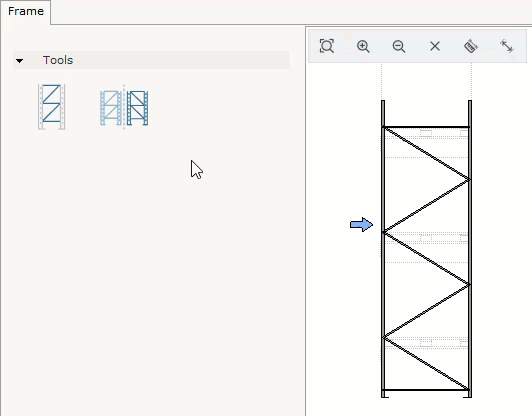This screenshot has width=532, height=416.
Task: Select the lowest diagonal brace
Action: click(426, 363)
